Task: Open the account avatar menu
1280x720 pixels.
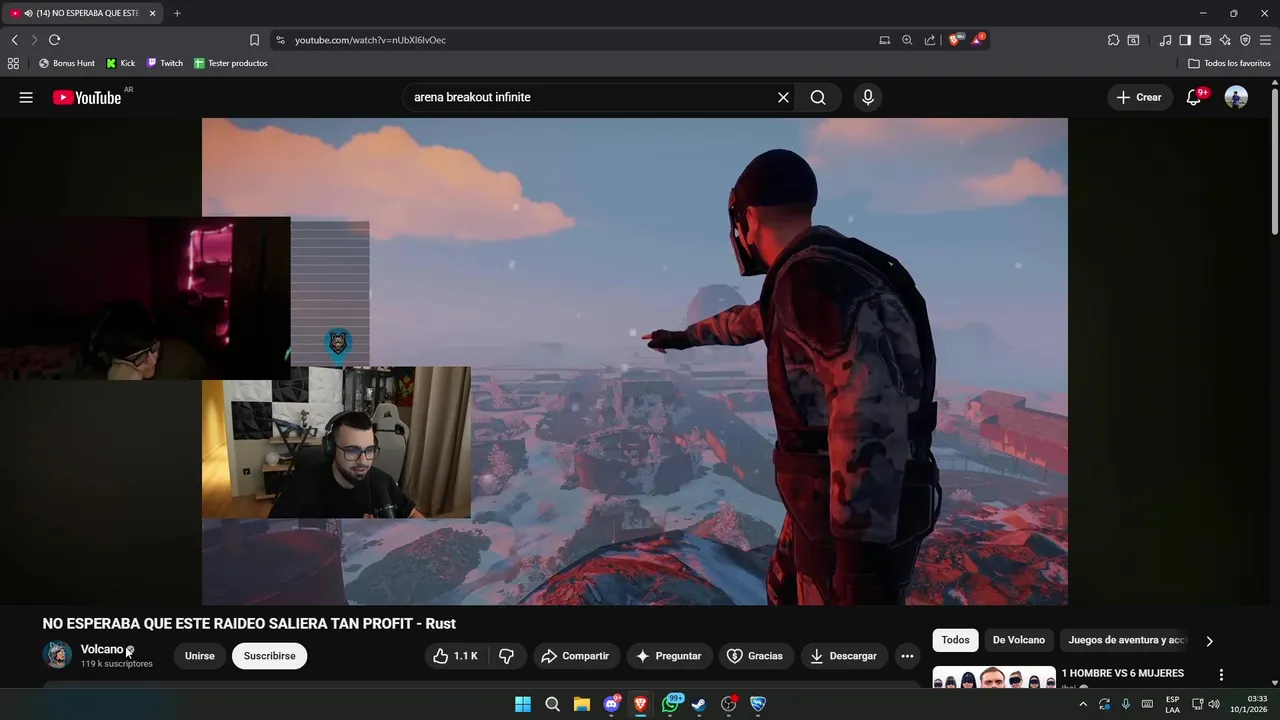Action: click(1236, 97)
